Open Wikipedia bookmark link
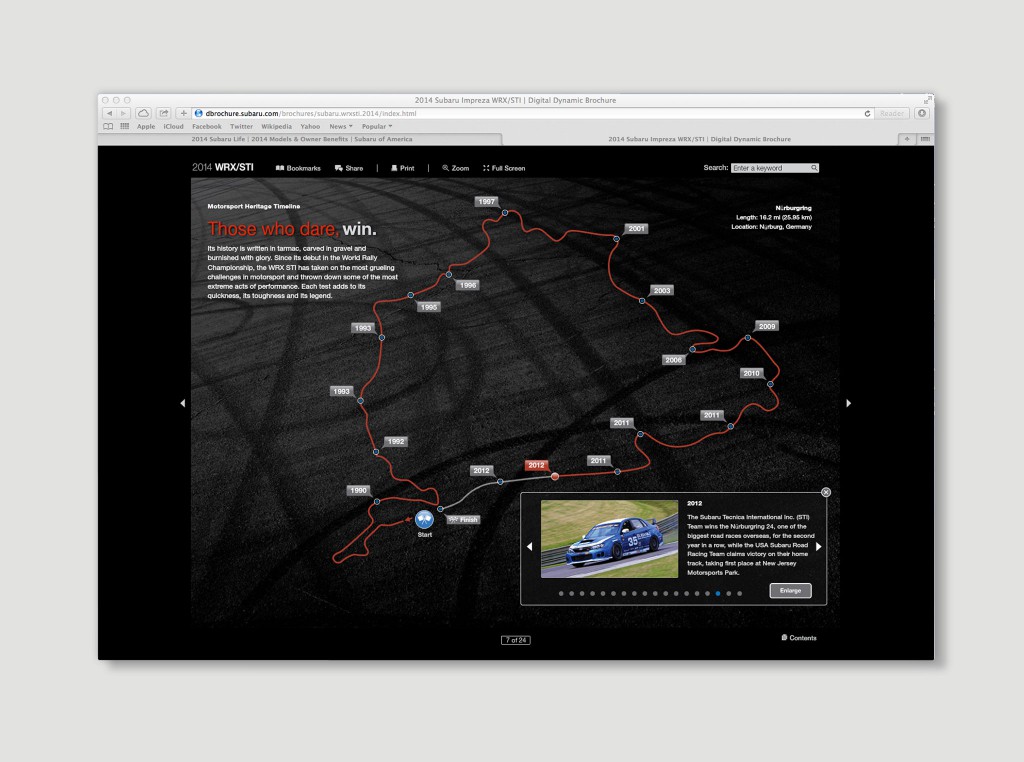 [x=276, y=127]
